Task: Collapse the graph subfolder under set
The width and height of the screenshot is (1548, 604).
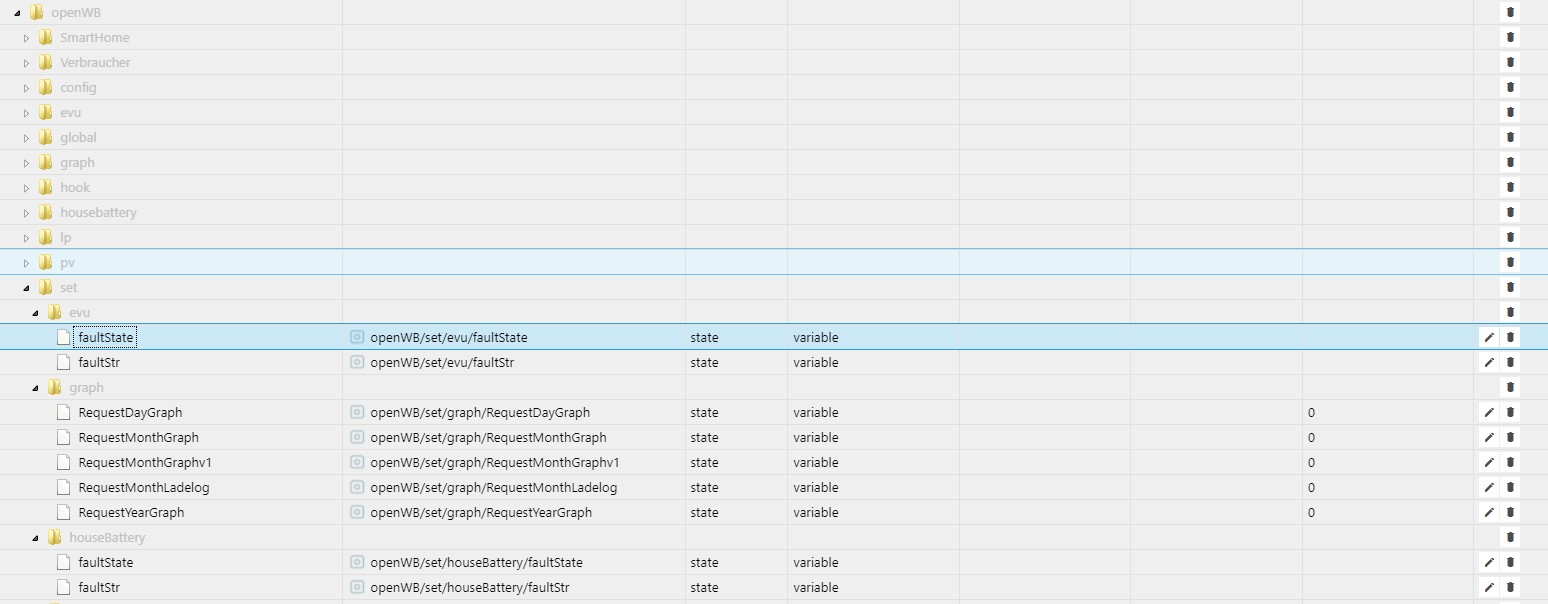Action: point(36,388)
